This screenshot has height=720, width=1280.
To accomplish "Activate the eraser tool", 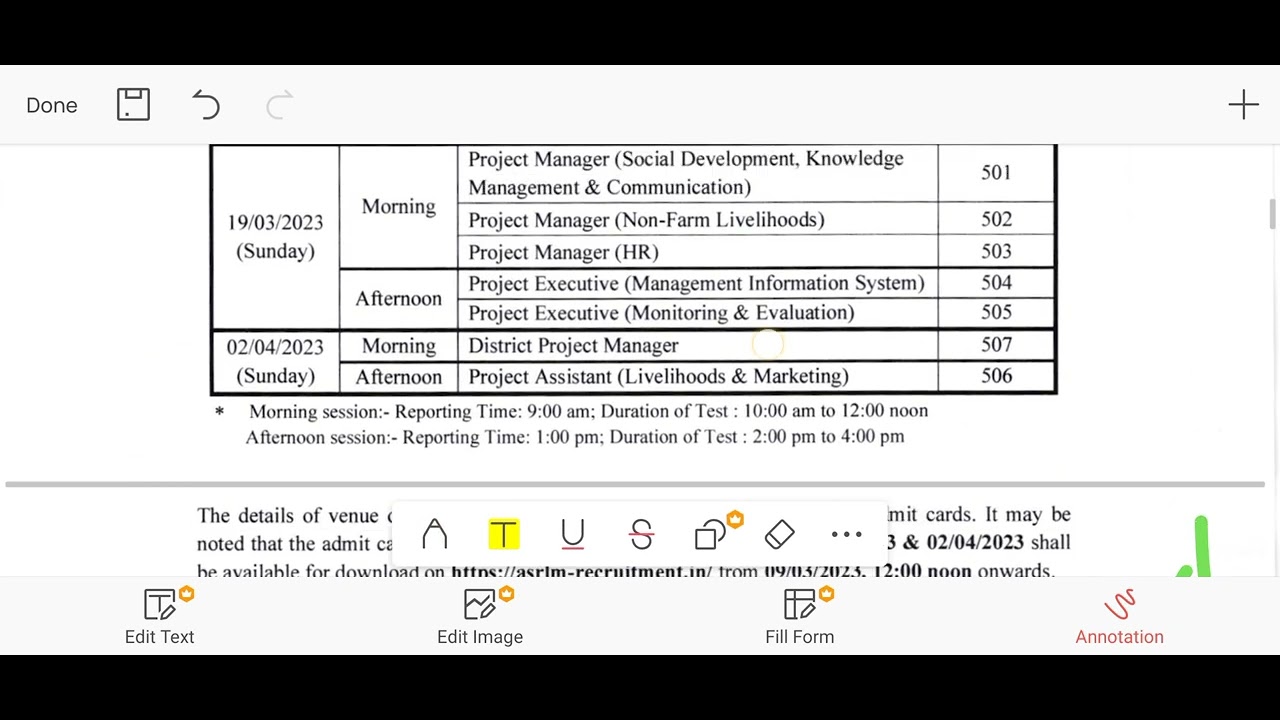I will [x=779, y=535].
